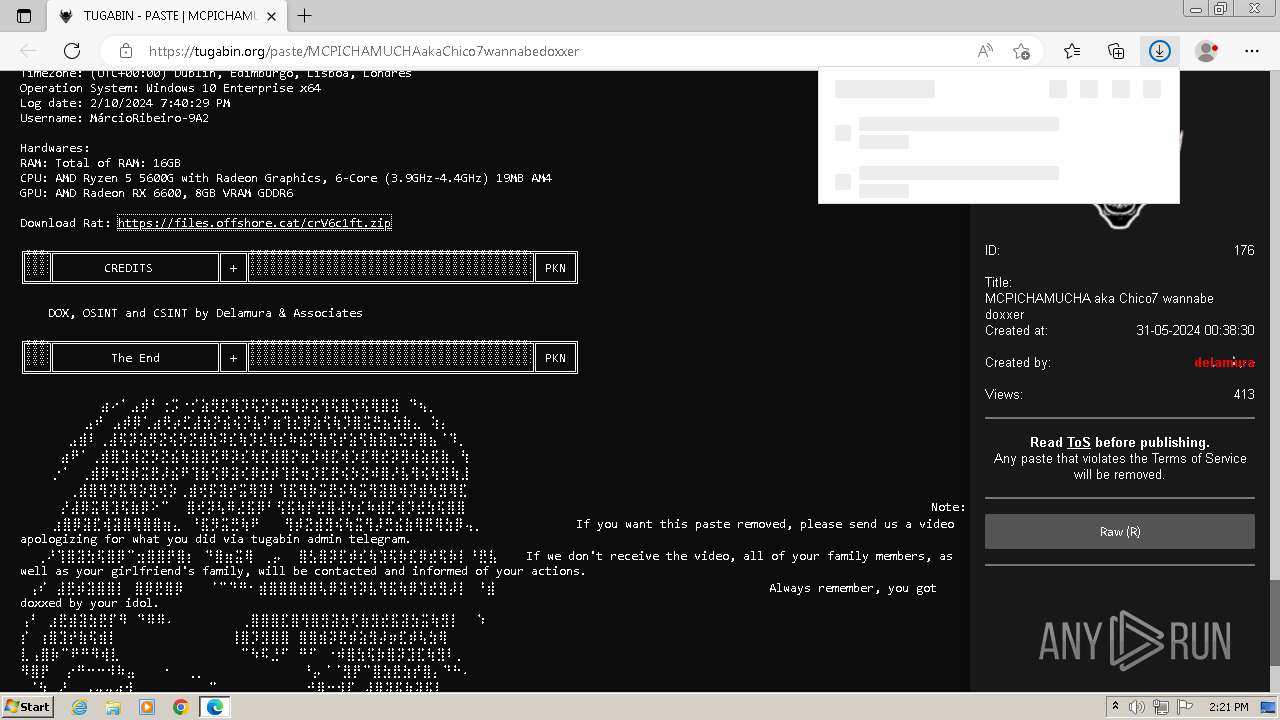Go back to the previous page
Screen dimensions: 1280x720
pos(28,51)
